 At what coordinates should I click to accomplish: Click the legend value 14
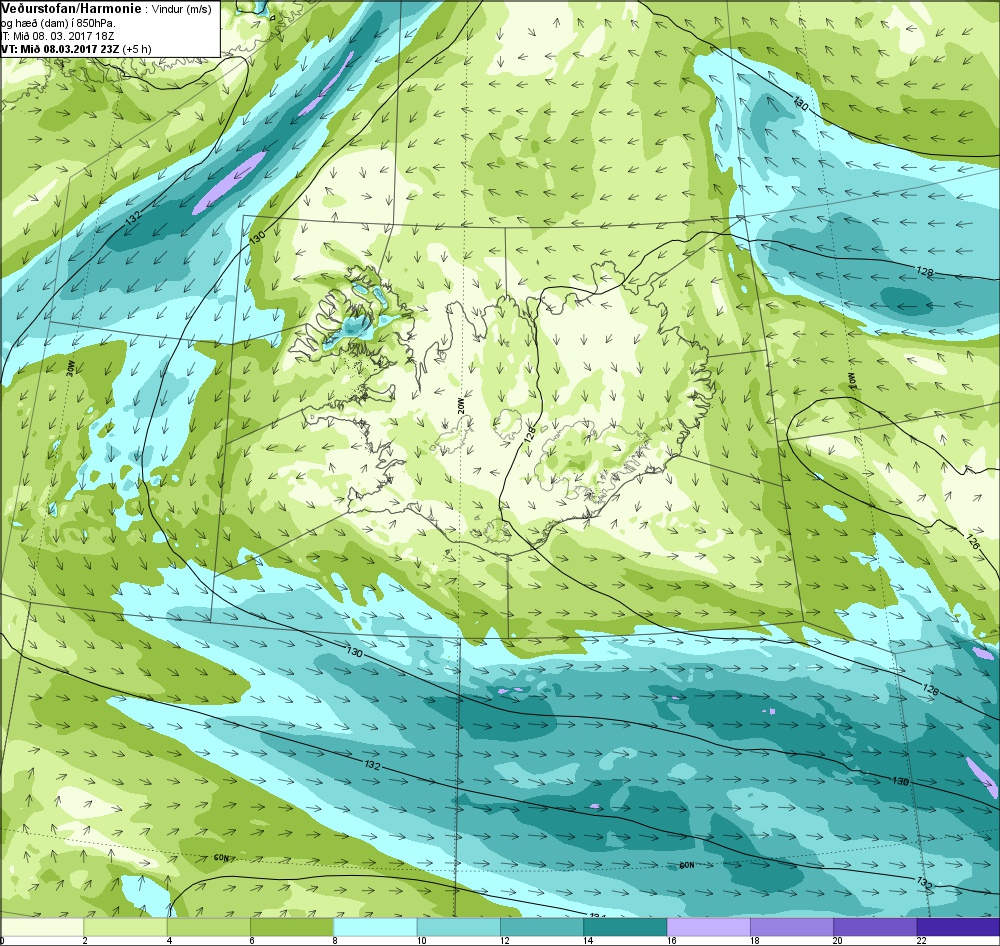(x=588, y=940)
